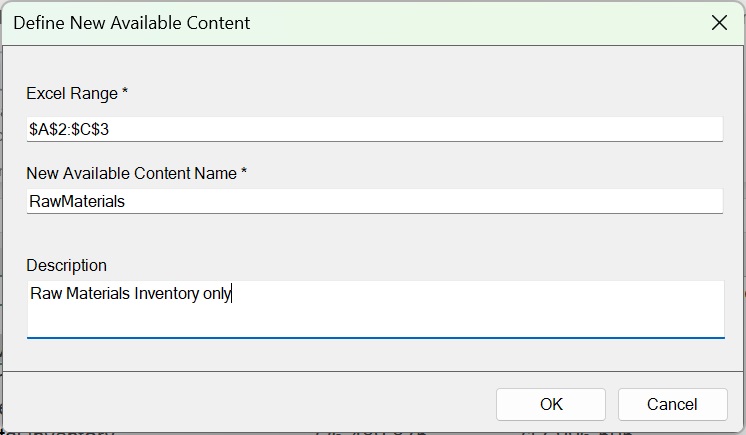
Task: Click the asterisk after New Available Content Name
Action: point(243,173)
